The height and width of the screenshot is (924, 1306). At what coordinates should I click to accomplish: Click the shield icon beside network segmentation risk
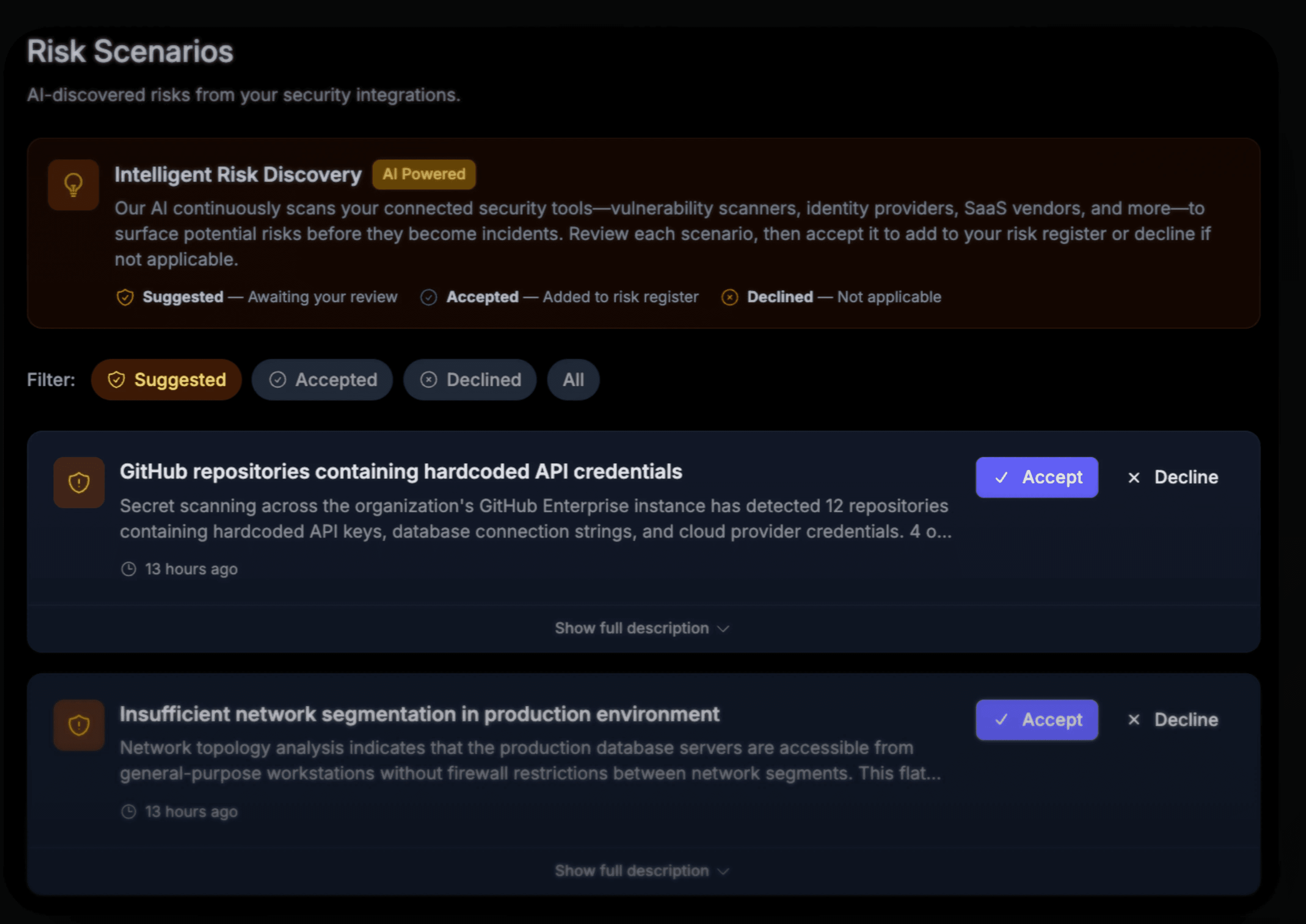click(x=79, y=725)
